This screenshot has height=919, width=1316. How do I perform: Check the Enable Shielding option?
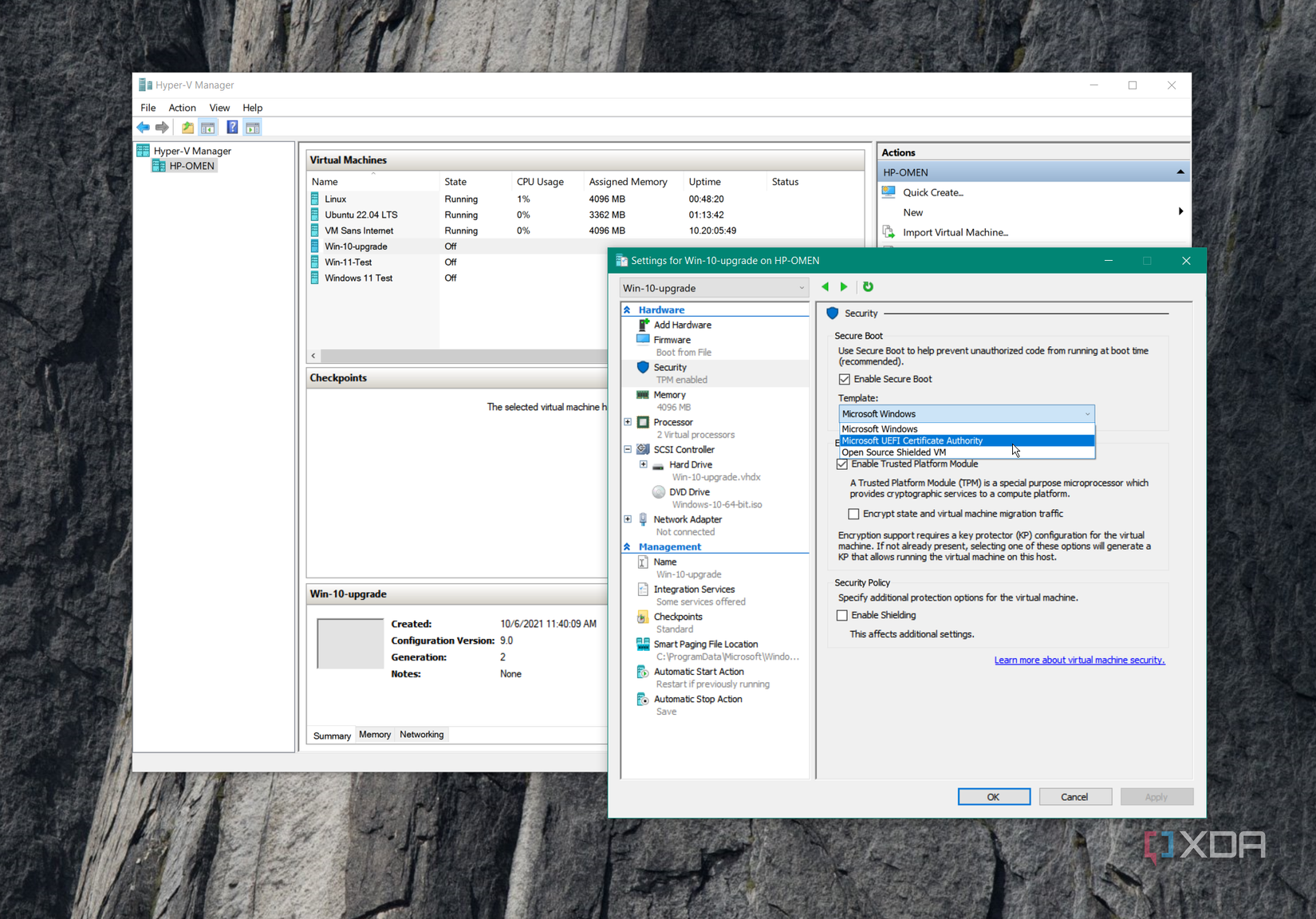click(842, 615)
